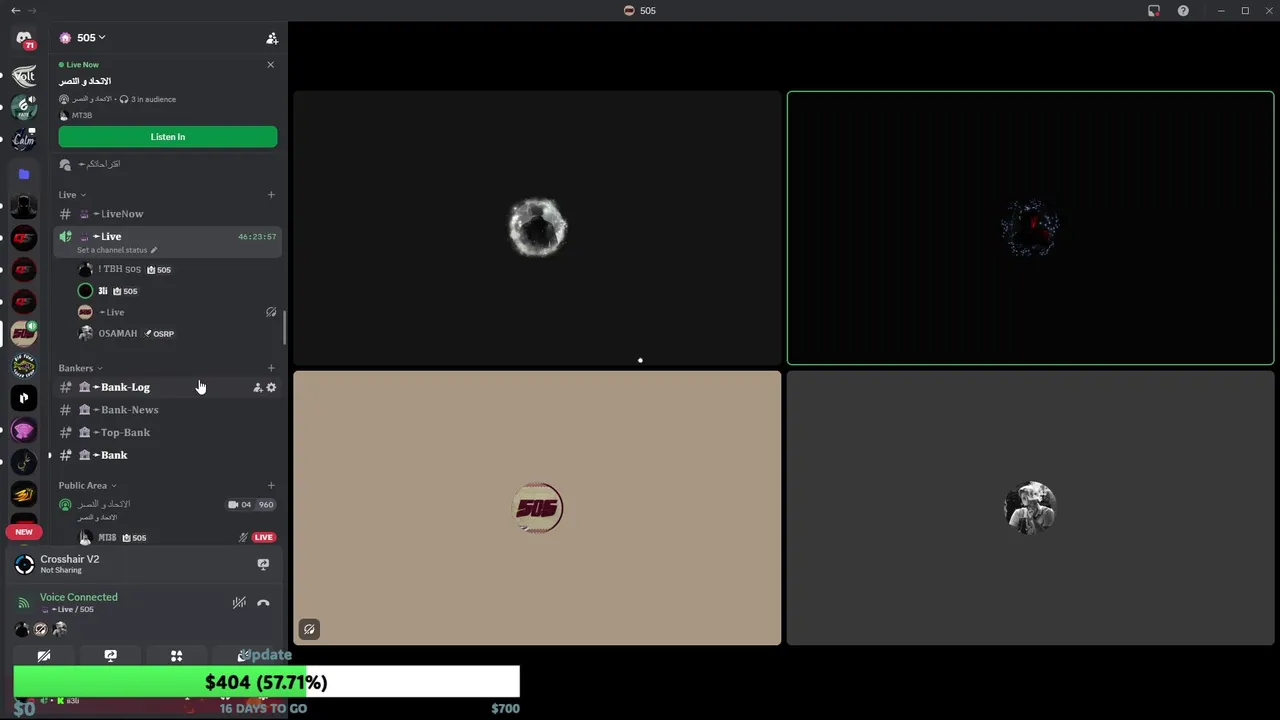Viewport: 1280px width, 720px height.
Task: Toggle camera on in voice panel
Action: (44, 656)
